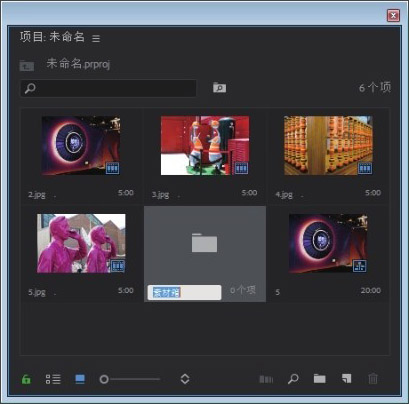
Task: Open the project panel menu
Action: pyautogui.click(x=96, y=38)
